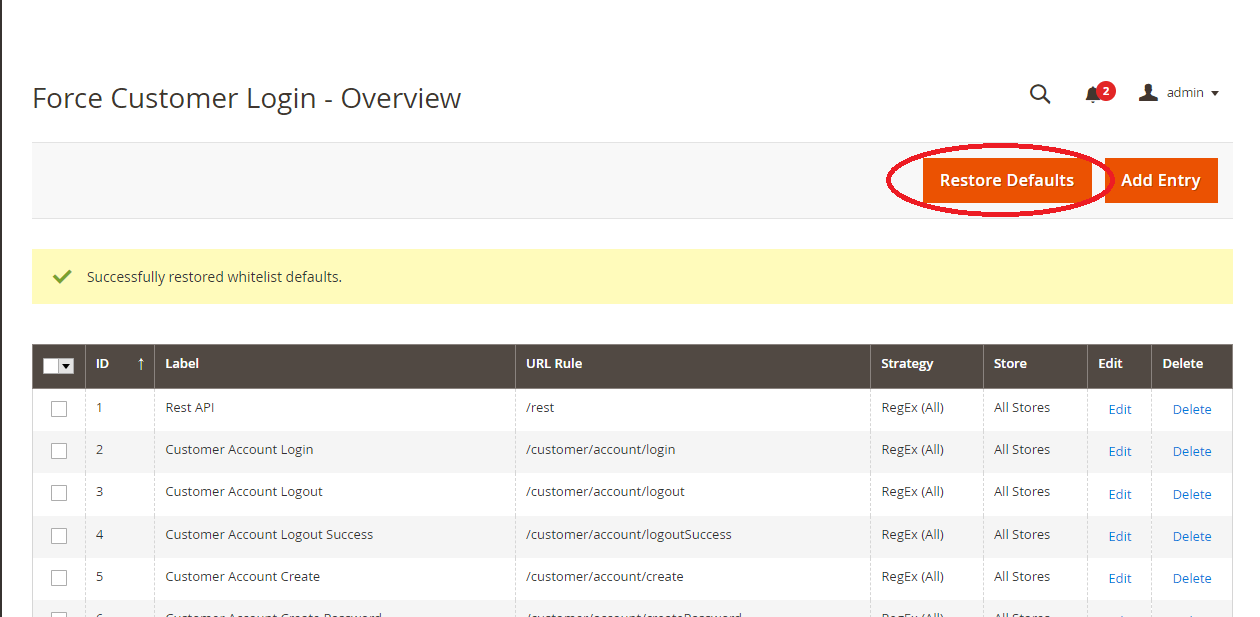This screenshot has width=1260, height=617.
Task: Click the ID link for row 1
Action: pyautogui.click(x=98, y=408)
